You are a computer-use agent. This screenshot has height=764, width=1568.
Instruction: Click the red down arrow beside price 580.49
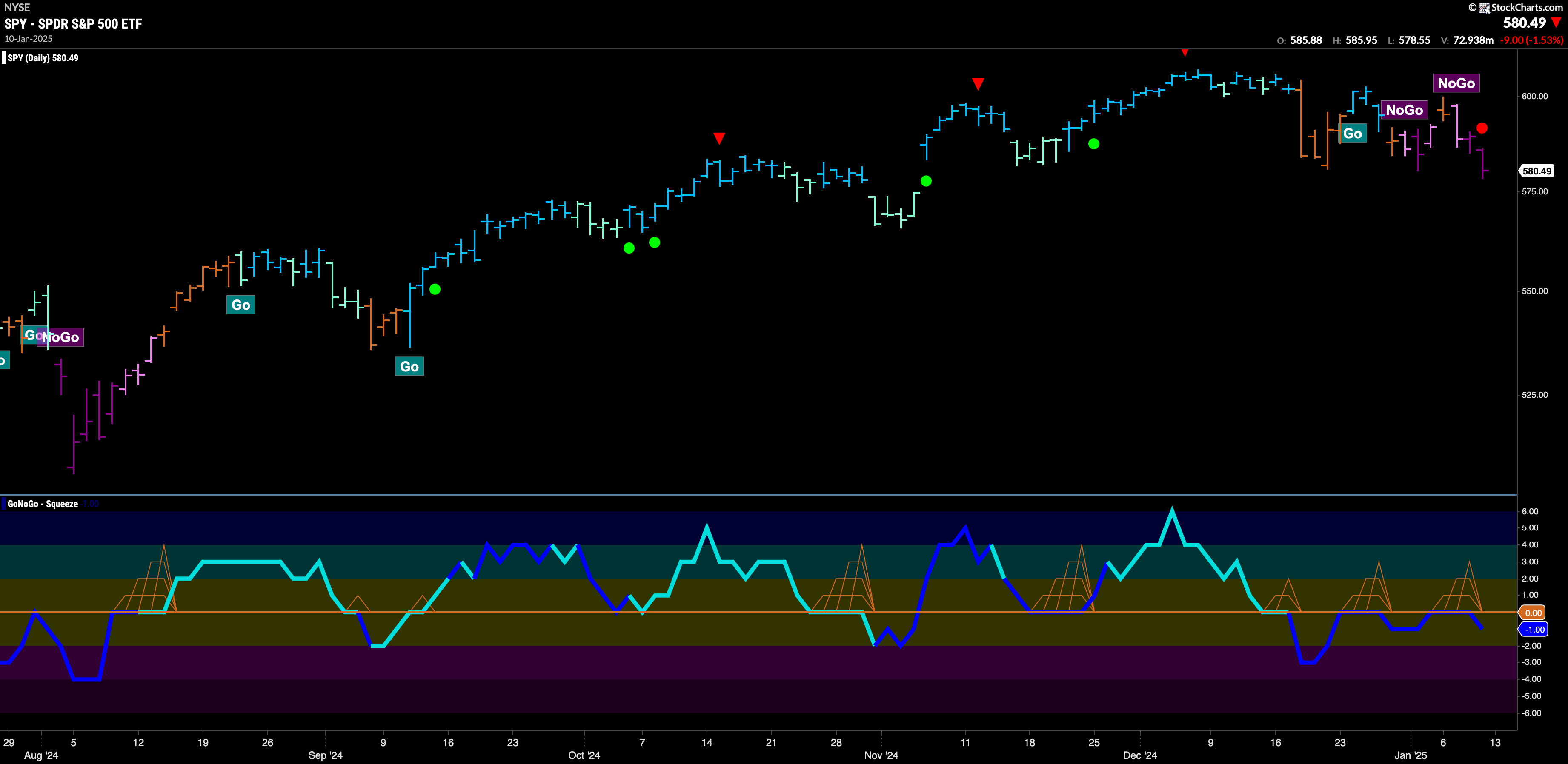[1557, 23]
